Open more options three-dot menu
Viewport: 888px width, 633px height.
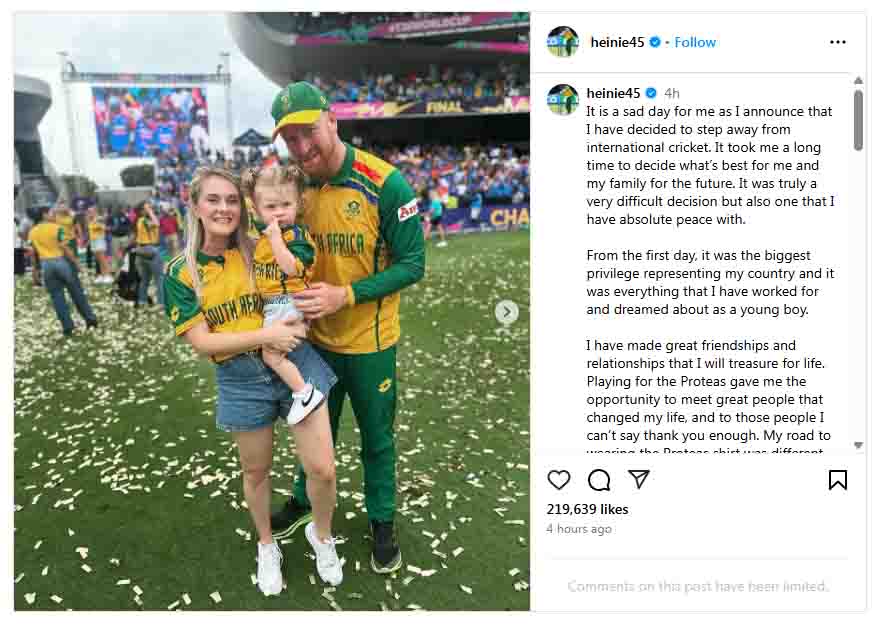[838, 42]
